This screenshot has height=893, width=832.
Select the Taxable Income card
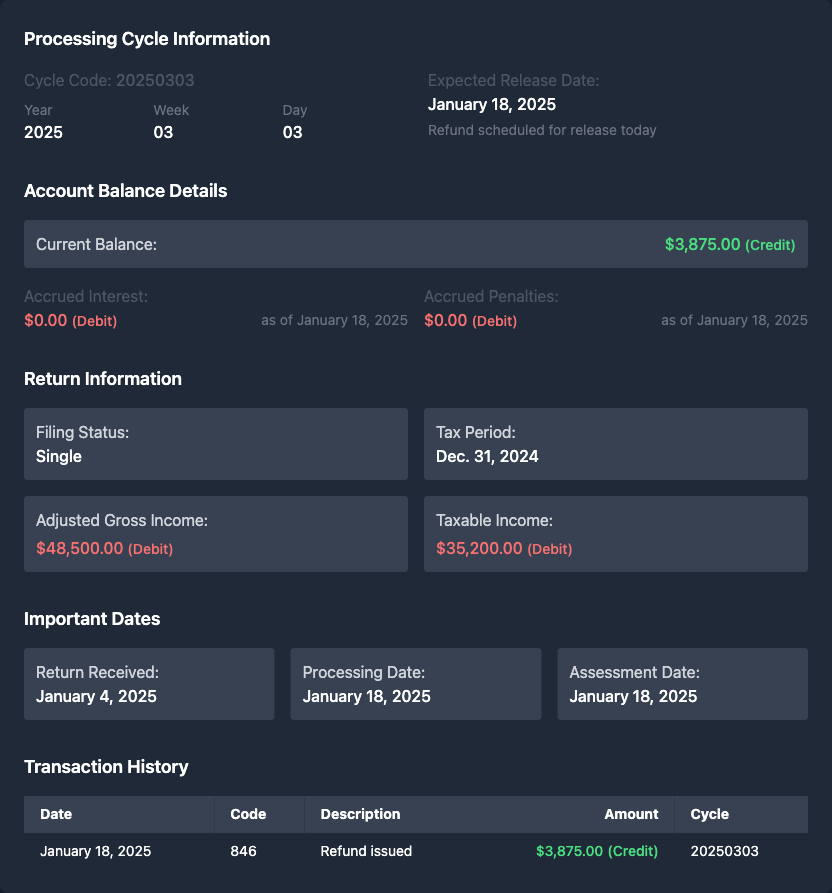click(x=615, y=534)
